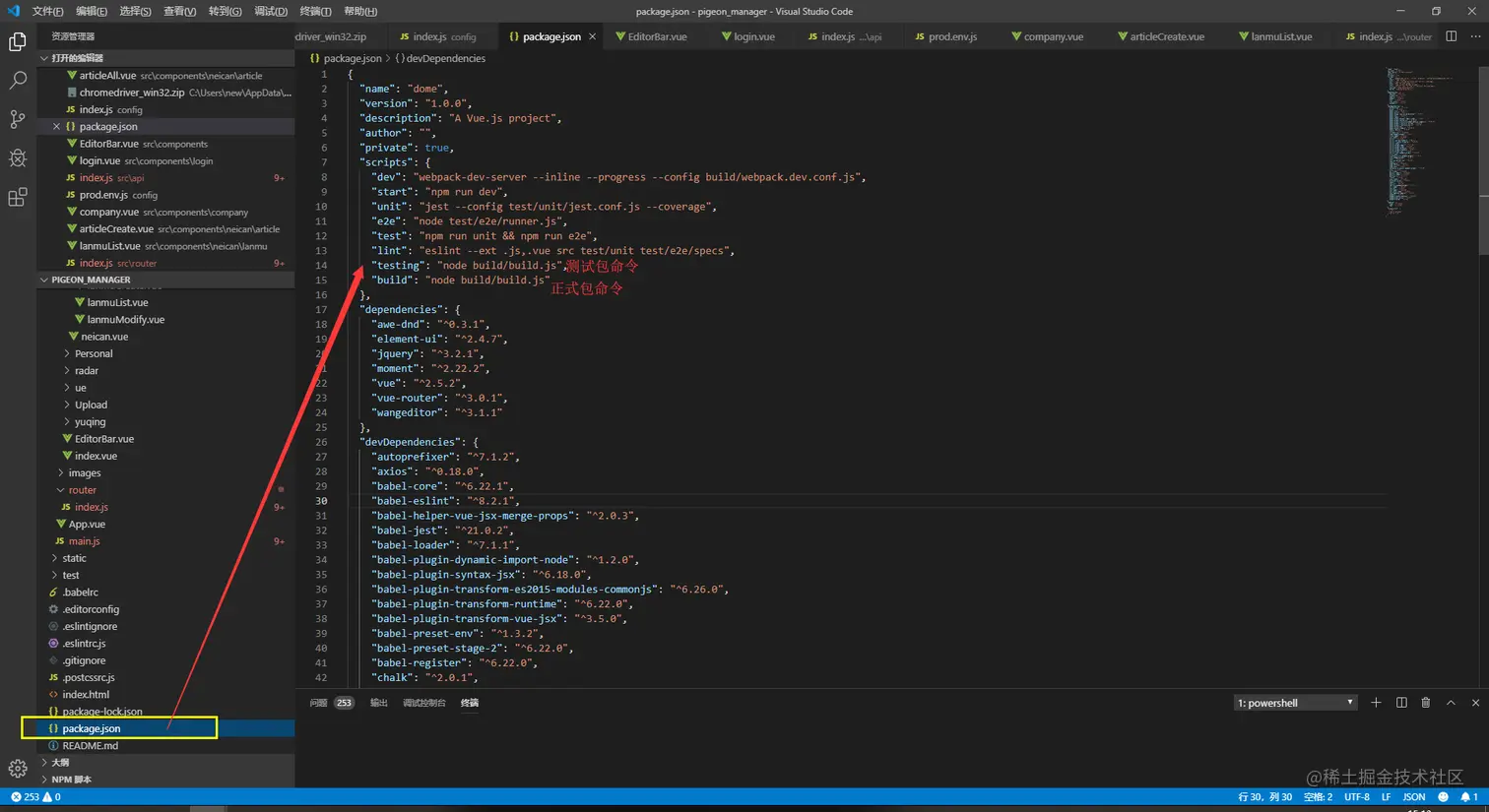This screenshot has height=812, width=1489.
Task: Expand the images folder
Action: point(85,473)
